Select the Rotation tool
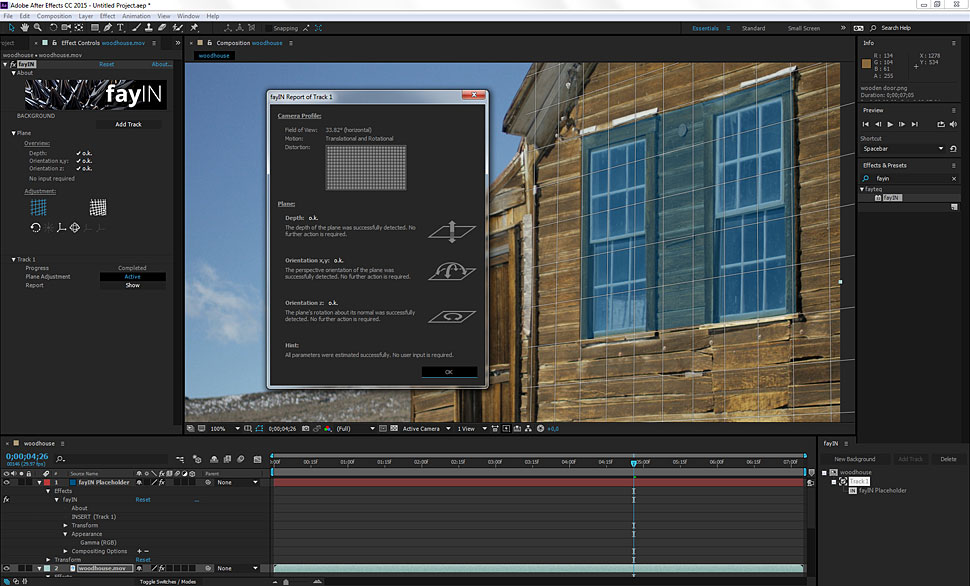The image size is (970, 586). (53, 28)
